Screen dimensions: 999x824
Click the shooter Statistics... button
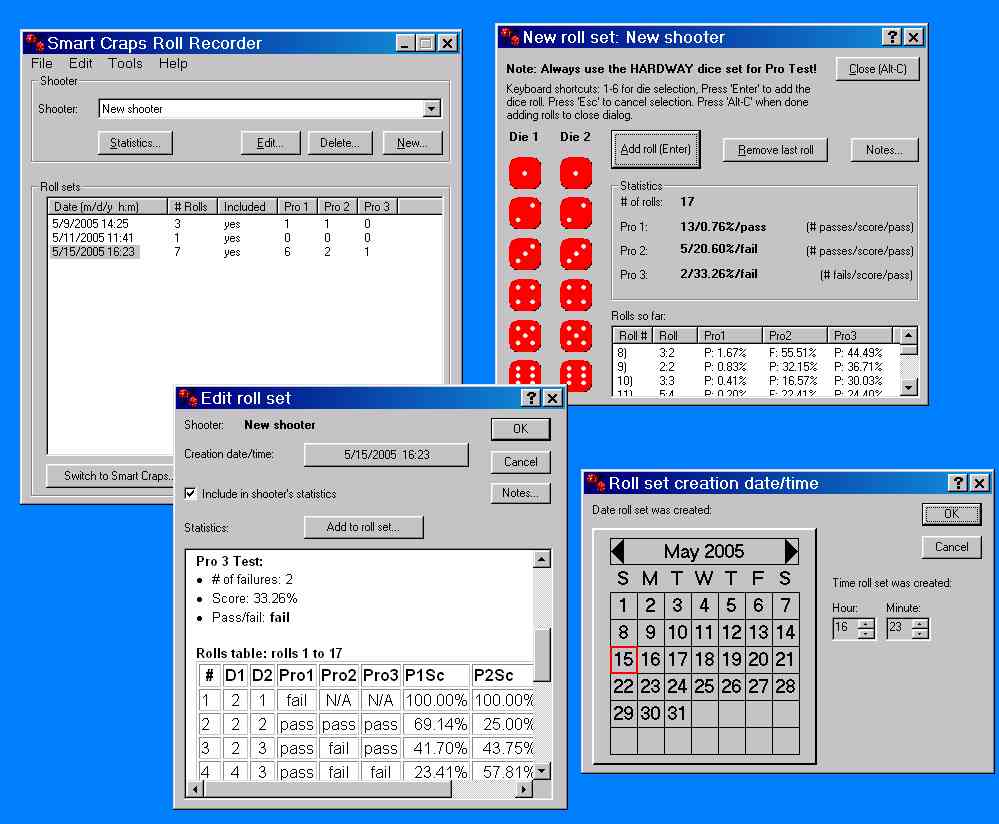(135, 143)
